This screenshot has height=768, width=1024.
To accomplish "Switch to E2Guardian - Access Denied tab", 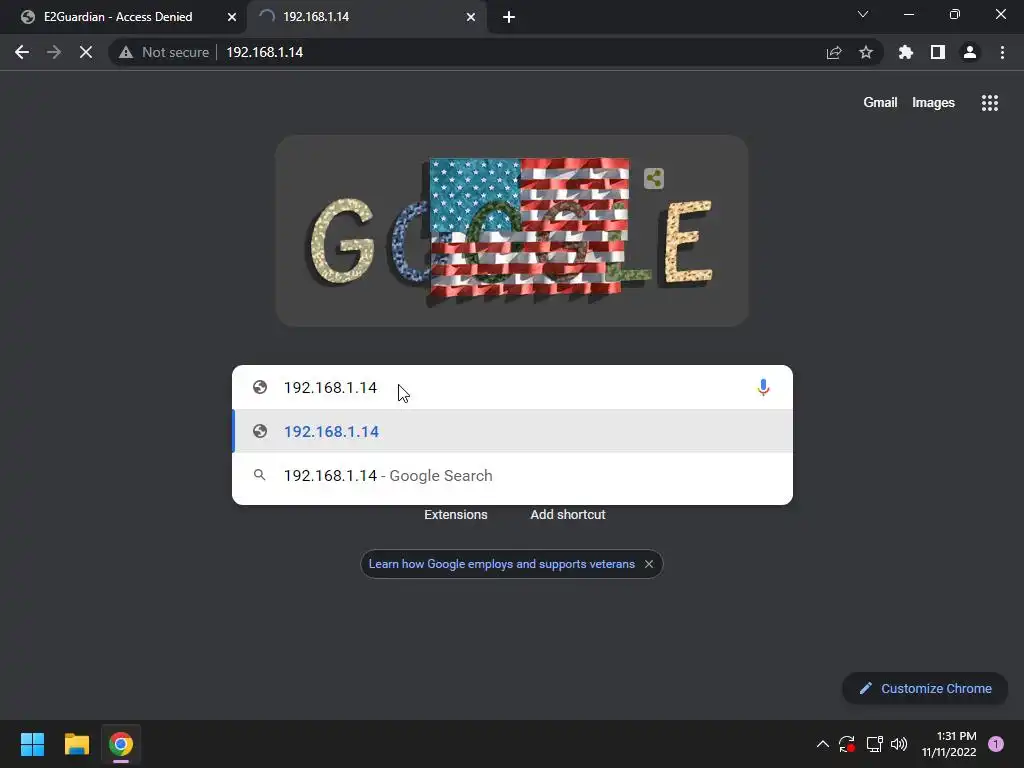I will pyautogui.click(x=118, y=17).
